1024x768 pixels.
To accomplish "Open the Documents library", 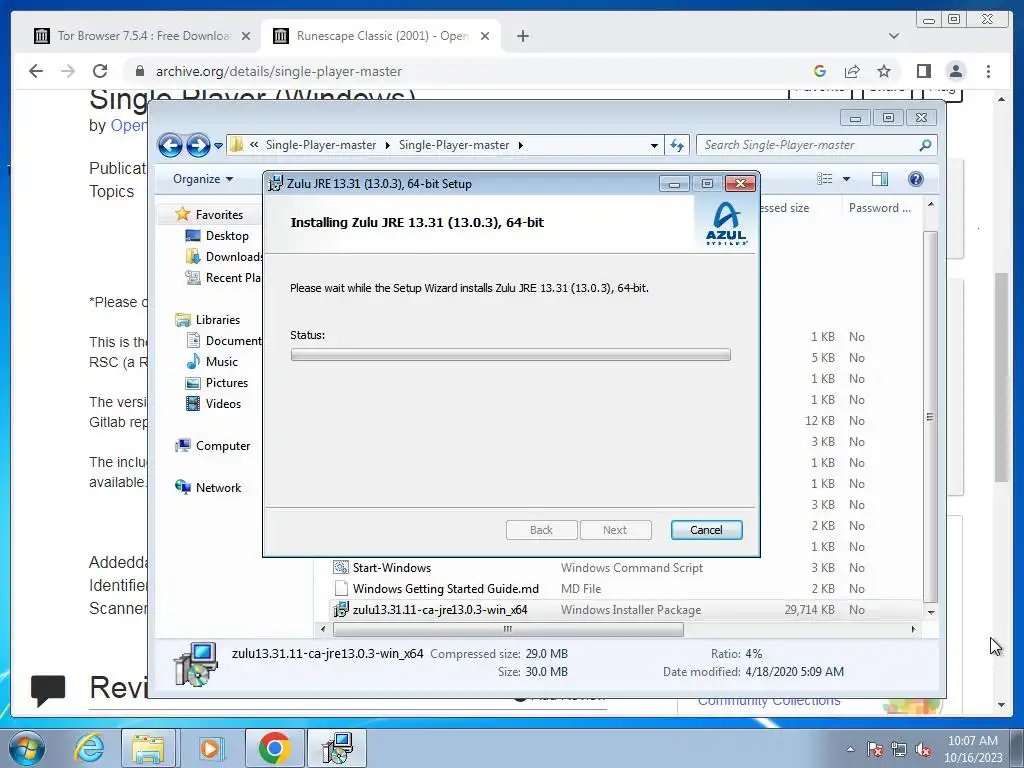I will pyautogui.click(x=224, y=340).
